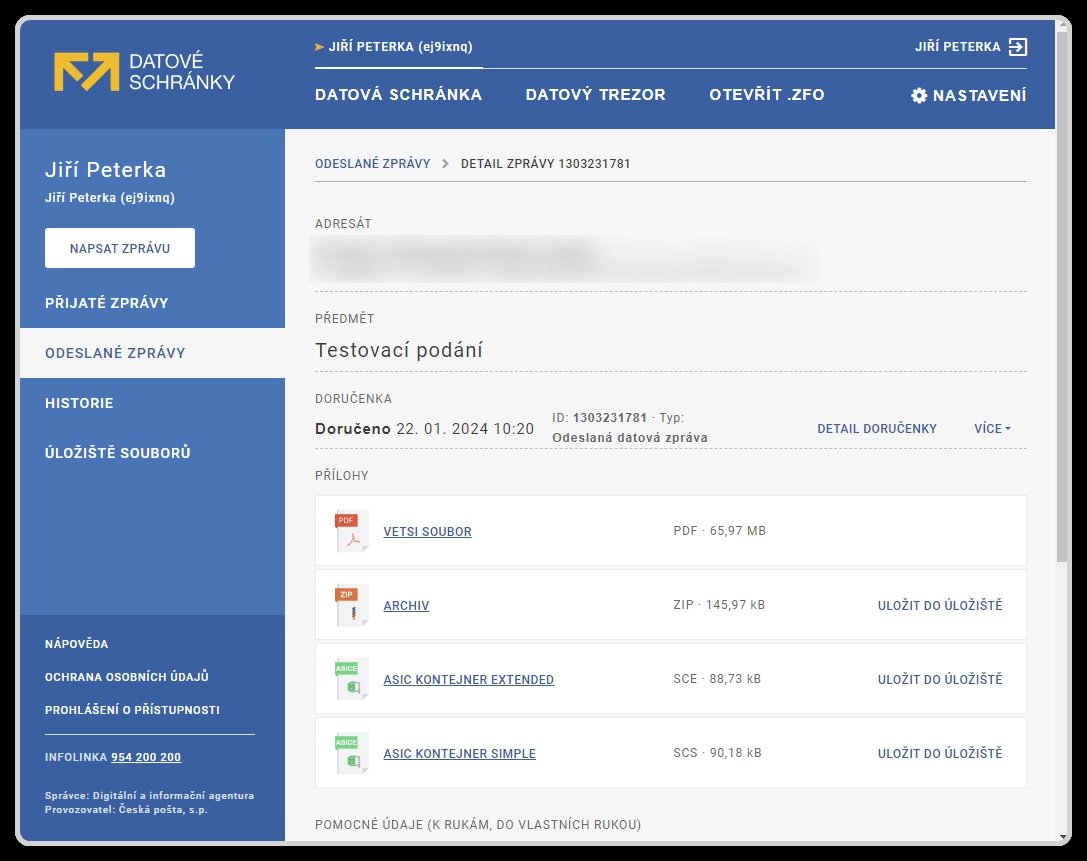The image size is (1087, 861).
Task: Click the Datové schránky logo
Action: click(x=144, y=71)
